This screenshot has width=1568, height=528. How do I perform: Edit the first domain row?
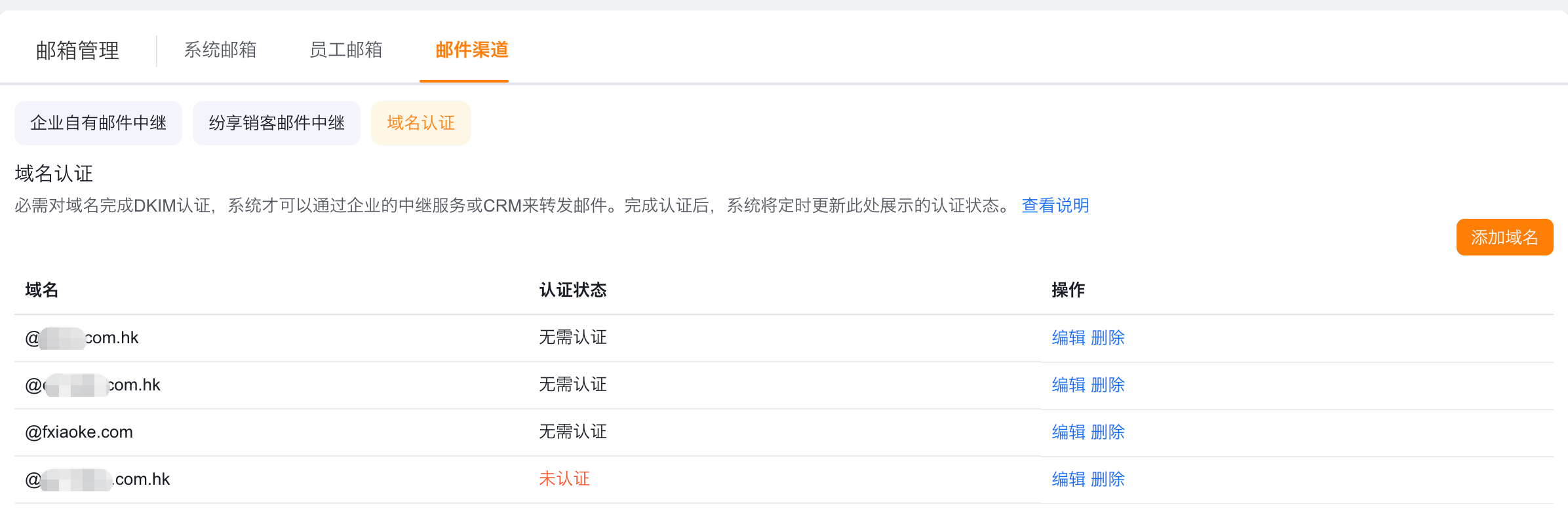(1068, 338)
